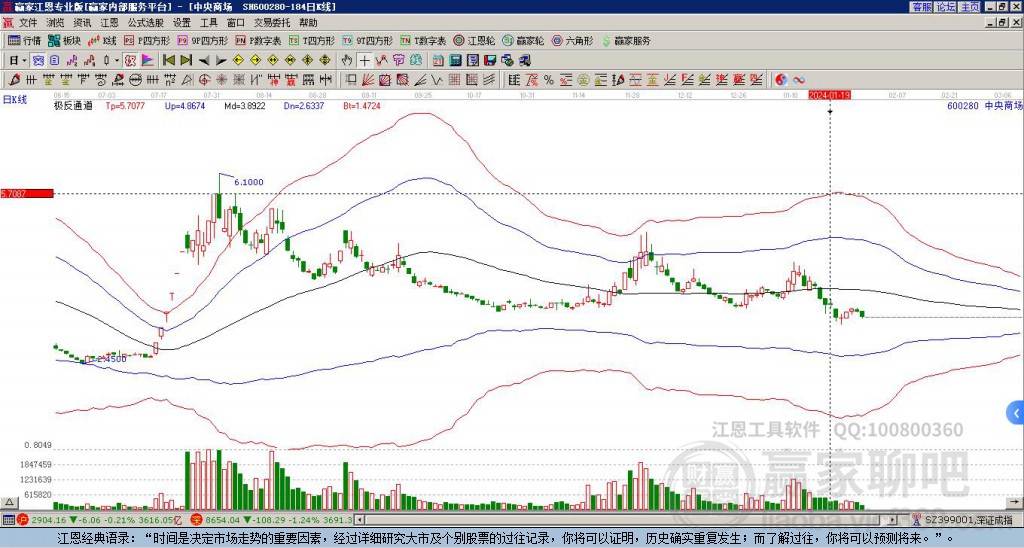Open the 文件 menu
This screenshot has width=1024, height=548.
(28, 23)
